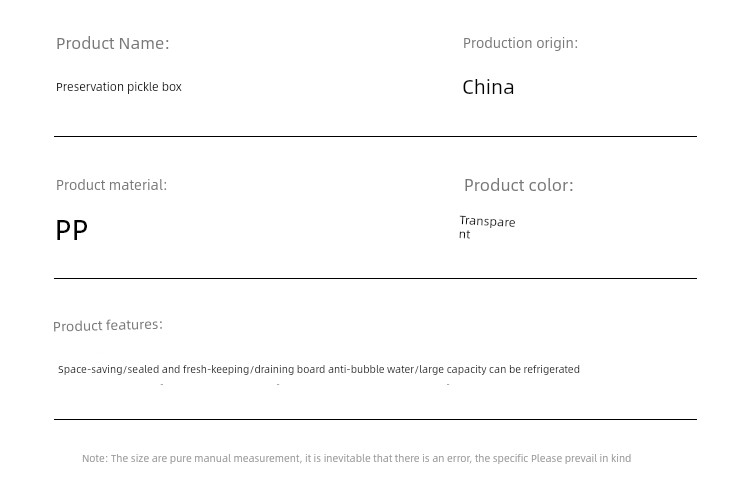Select the Preservation pickle box text

119,87
